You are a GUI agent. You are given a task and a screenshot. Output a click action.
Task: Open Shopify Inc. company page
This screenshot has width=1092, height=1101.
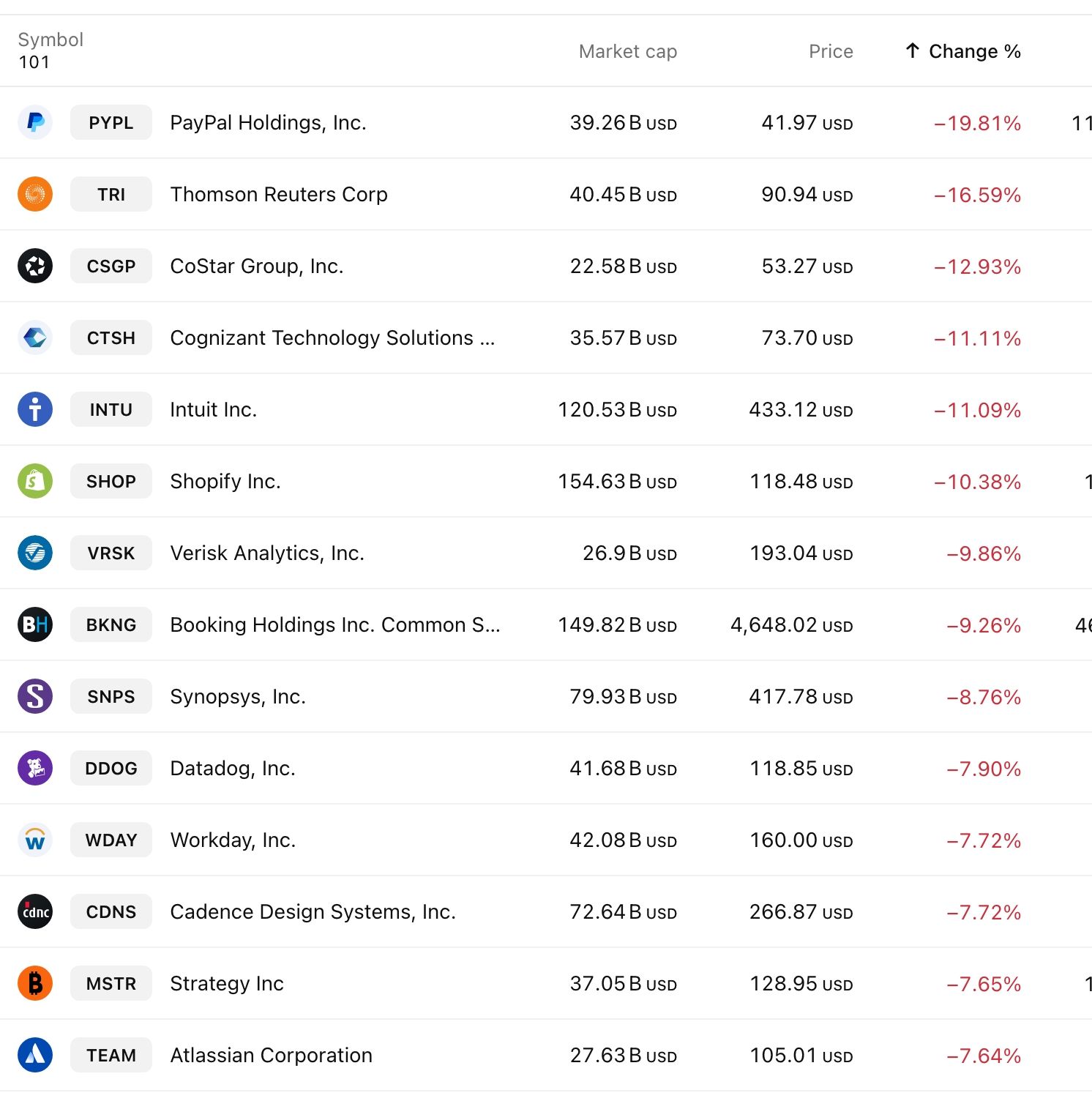pyautogui.click(x=225, y=481)
